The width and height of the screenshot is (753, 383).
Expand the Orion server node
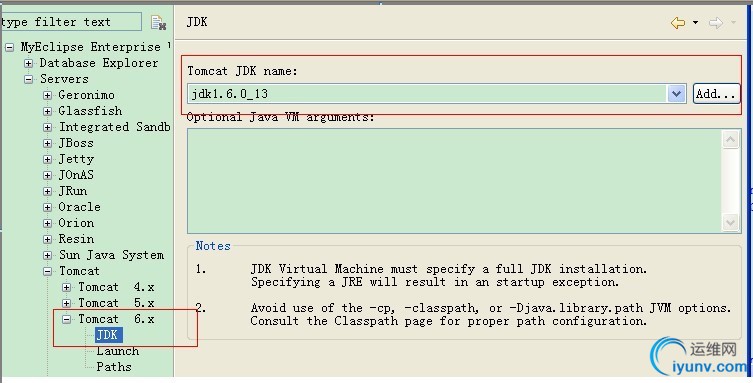(x=48, y=223)
